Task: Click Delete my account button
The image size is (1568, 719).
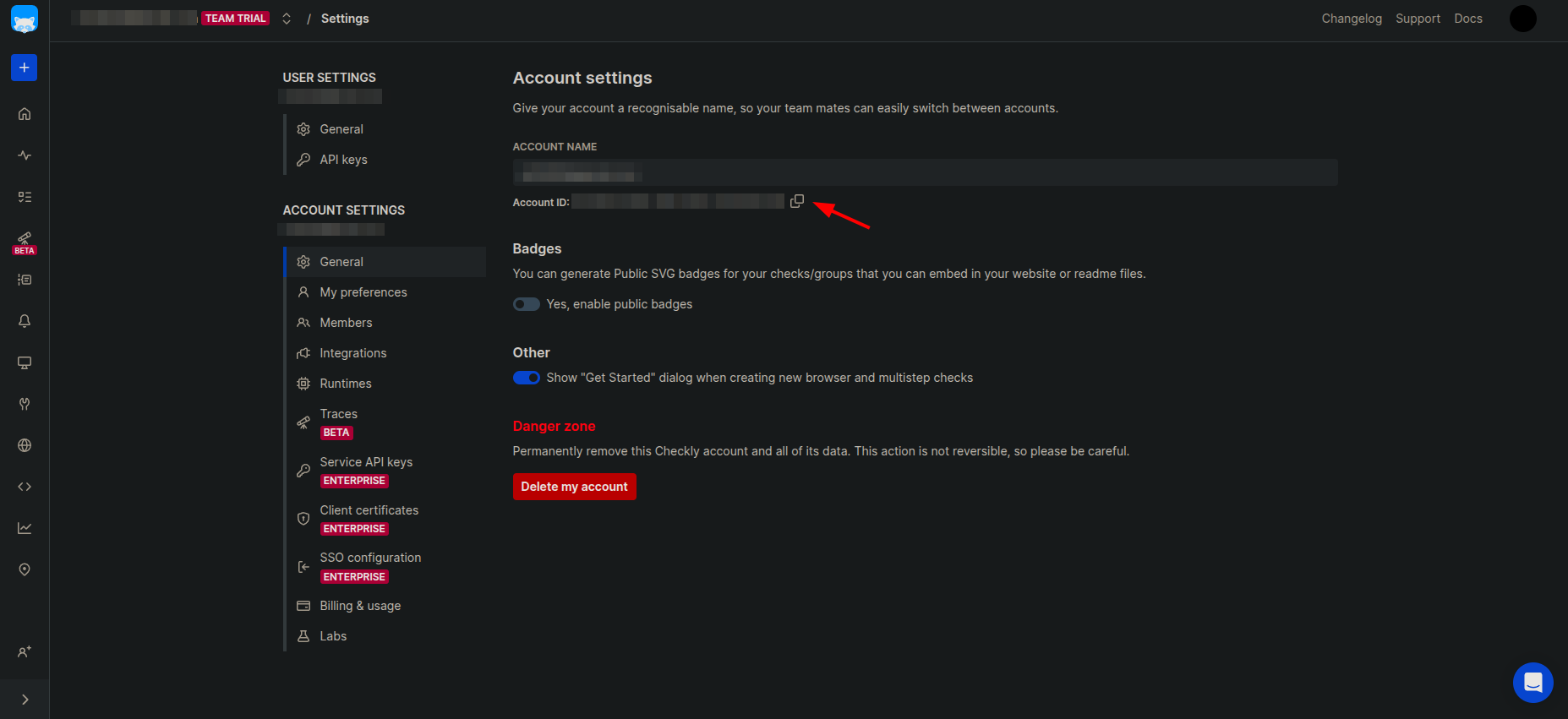Action: pos(574,487)
